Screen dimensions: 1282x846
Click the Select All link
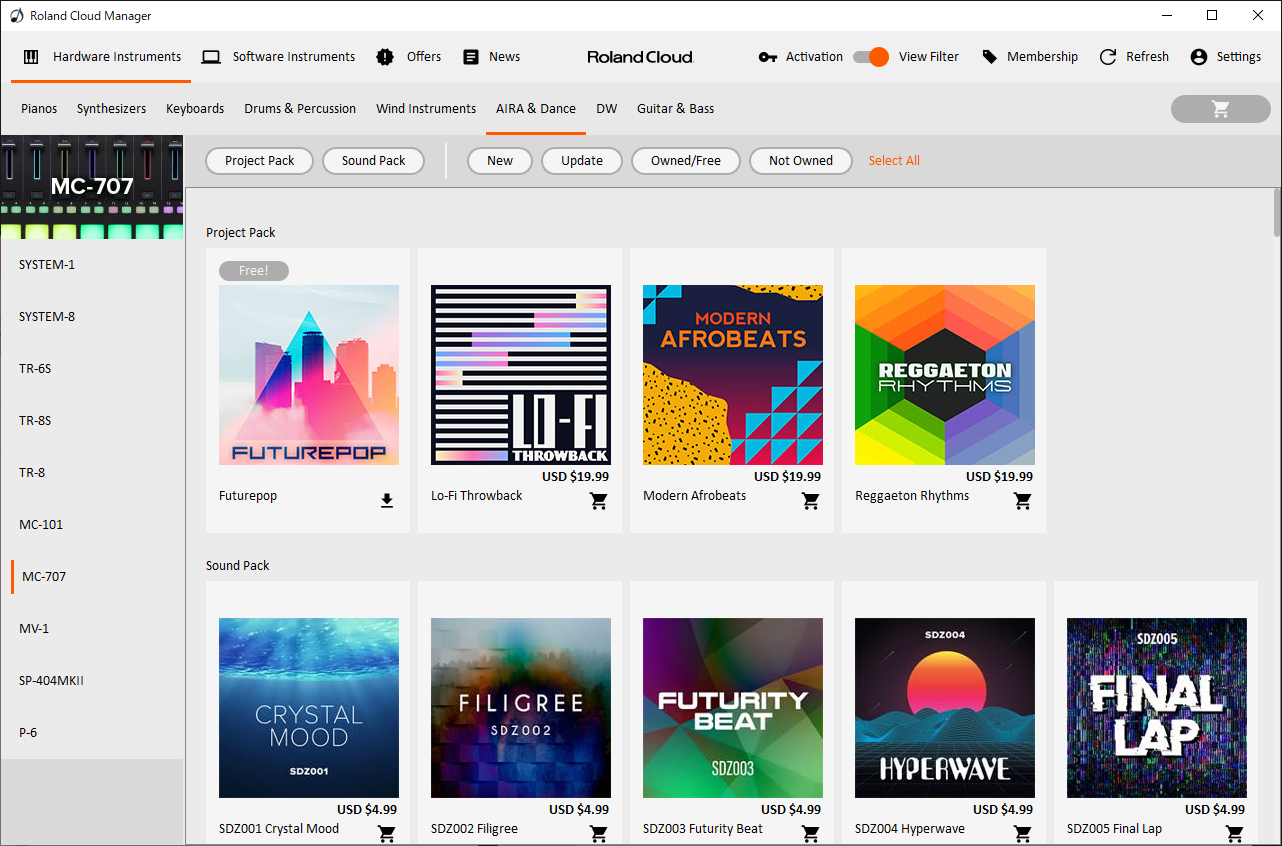click(x=894, y=161)
